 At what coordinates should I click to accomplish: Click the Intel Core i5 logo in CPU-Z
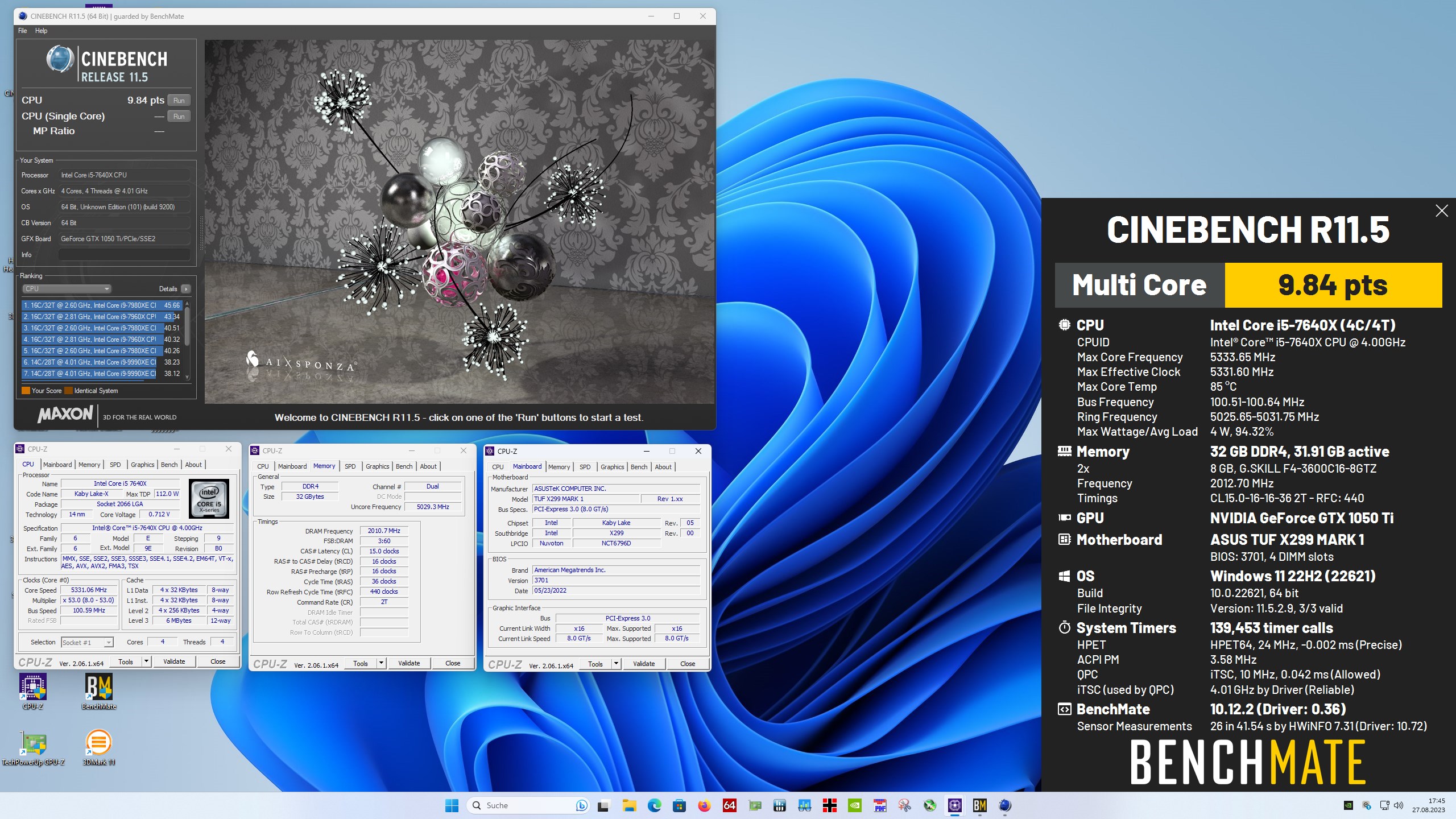click(x=209, y=498)
